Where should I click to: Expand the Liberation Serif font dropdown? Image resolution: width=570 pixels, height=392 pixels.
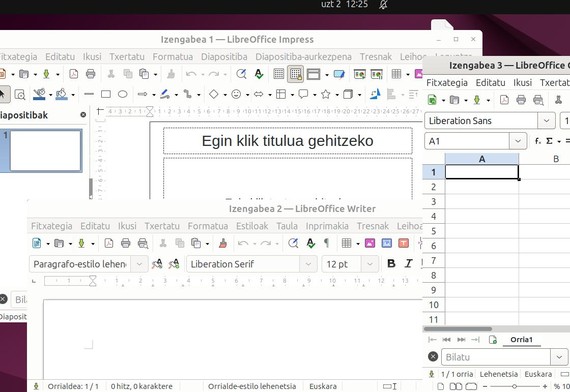coord(308,264)
